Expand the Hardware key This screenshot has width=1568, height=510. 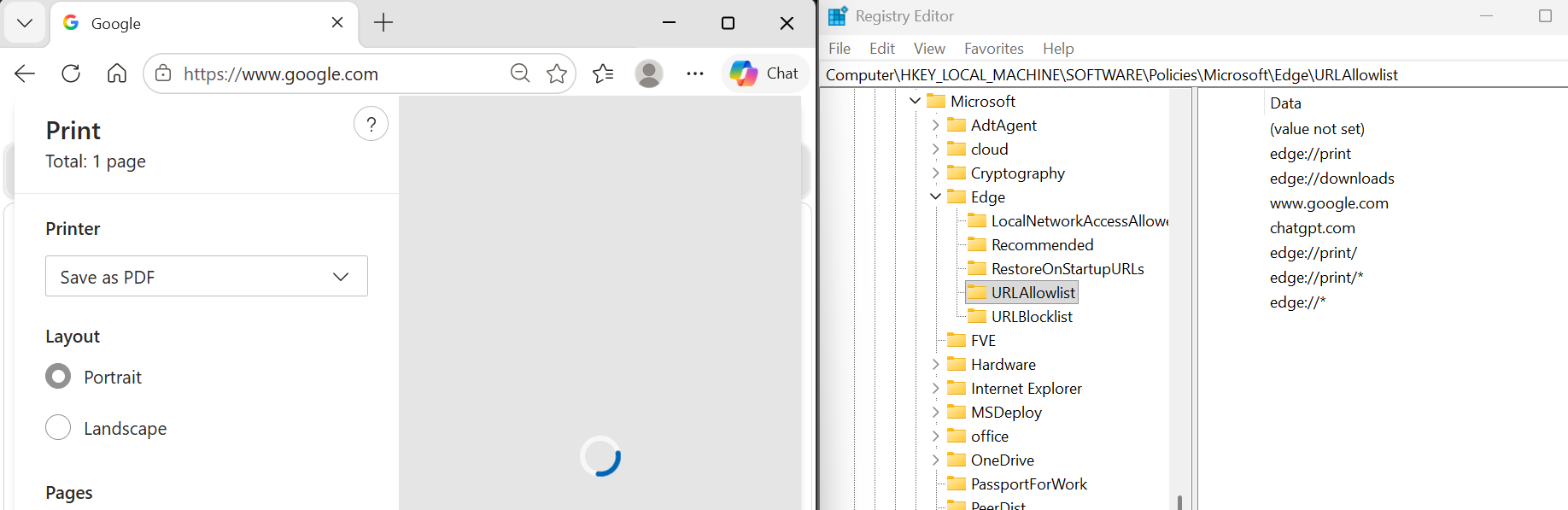point(936,364)
